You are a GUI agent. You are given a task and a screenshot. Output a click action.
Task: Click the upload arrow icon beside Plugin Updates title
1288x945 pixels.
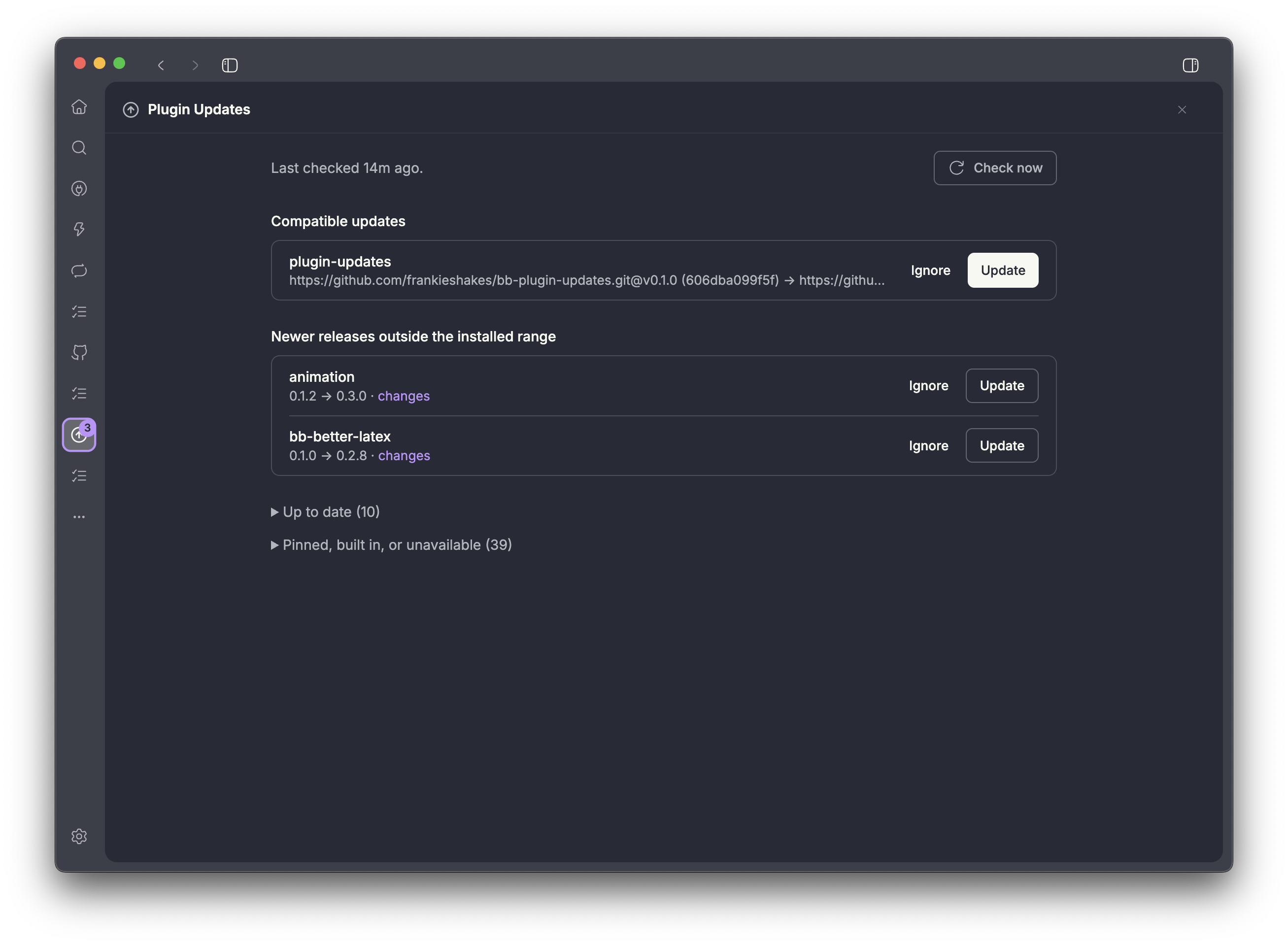coord(131,110)
